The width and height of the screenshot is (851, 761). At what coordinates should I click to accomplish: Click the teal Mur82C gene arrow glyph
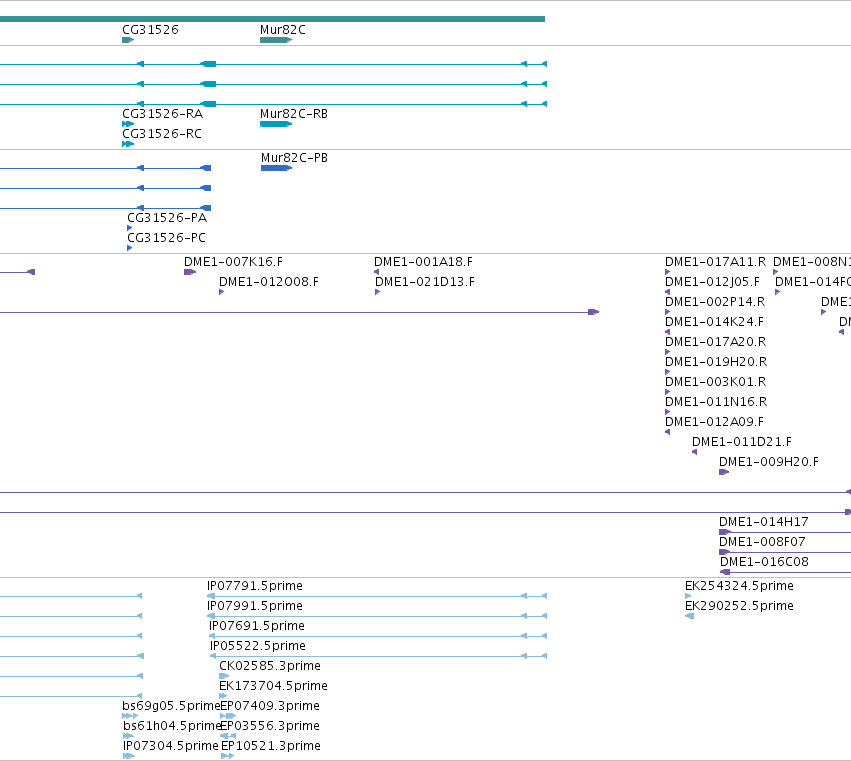pyautogui.click(x=276, y=40)
